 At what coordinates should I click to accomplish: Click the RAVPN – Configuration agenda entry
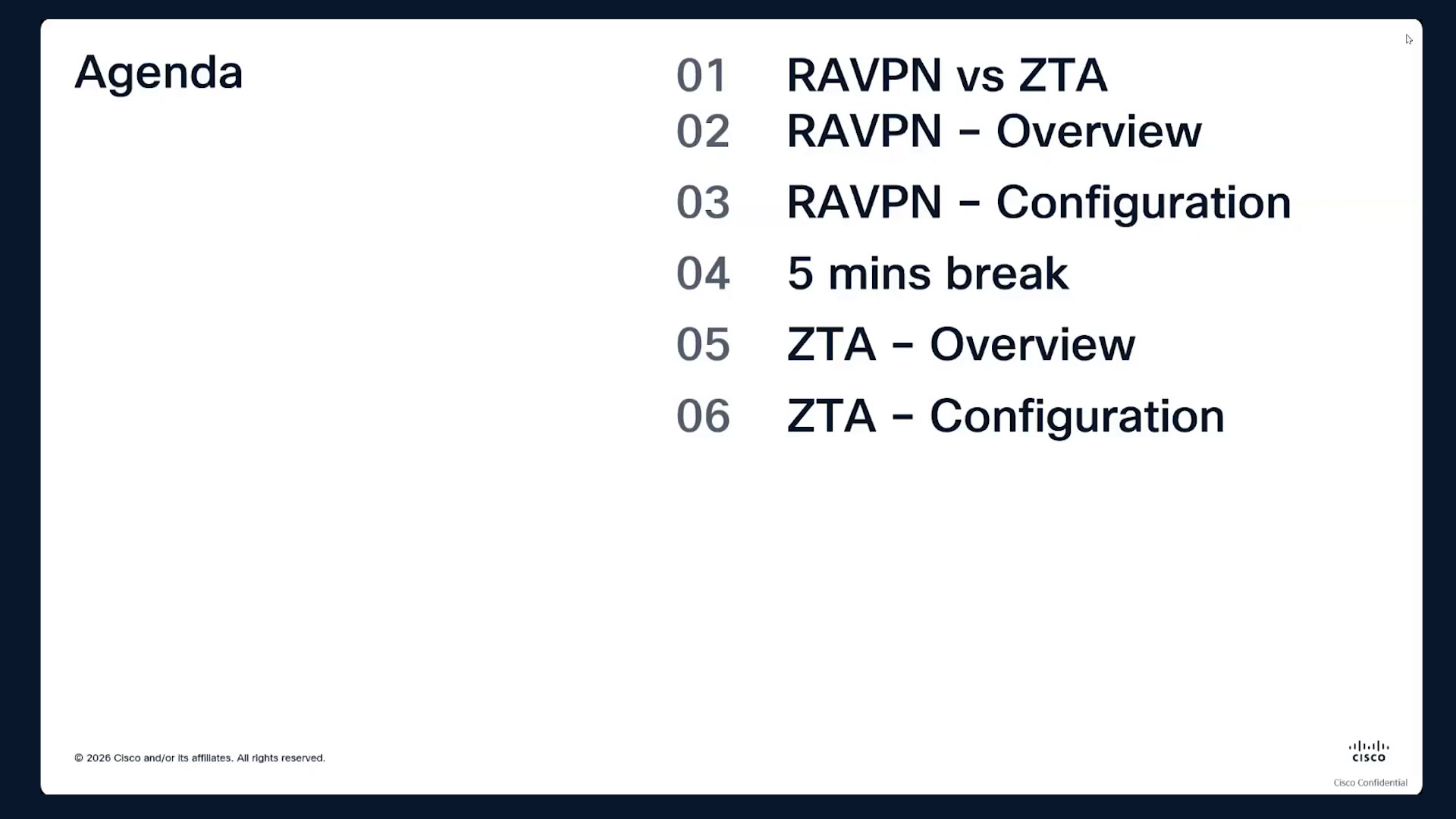(x=1039, y=203)
